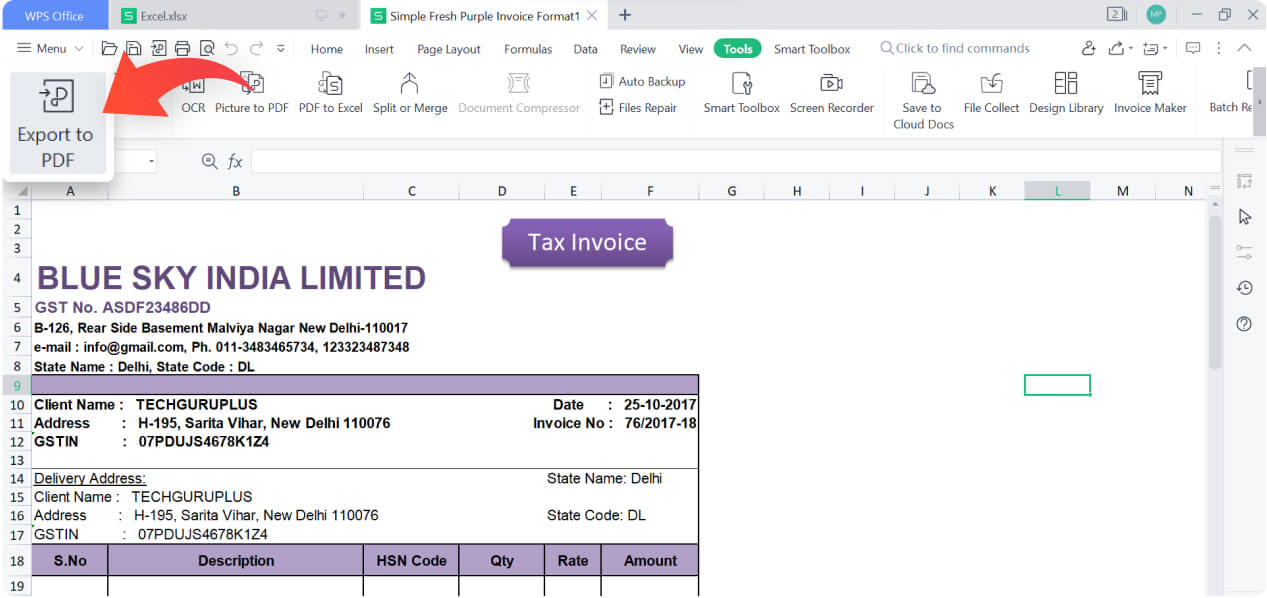Click the version history clock icon
This screenshot has width=1267, height=598.
pos(1243,287)
